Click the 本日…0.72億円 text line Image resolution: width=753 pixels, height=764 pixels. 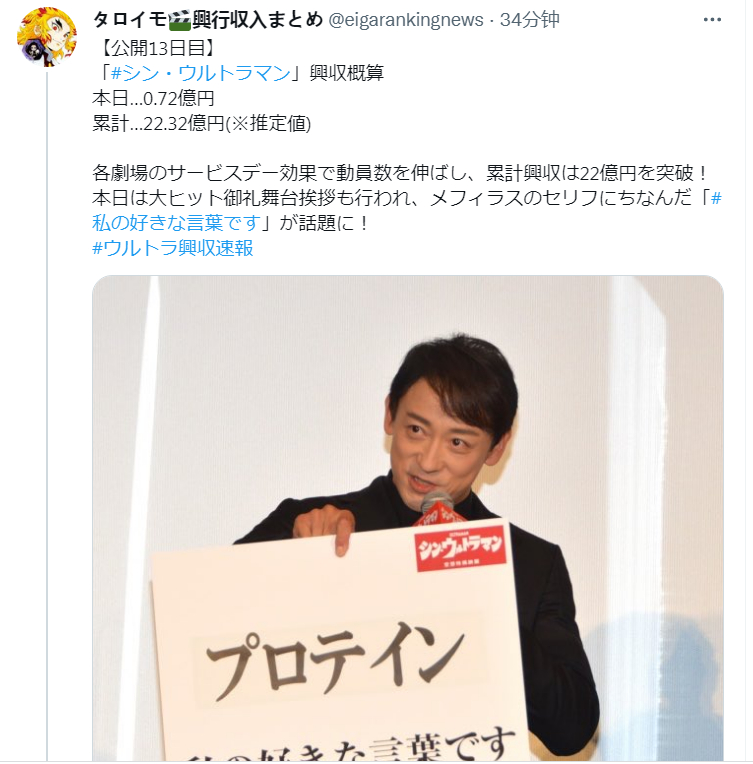tap(153, 98)
